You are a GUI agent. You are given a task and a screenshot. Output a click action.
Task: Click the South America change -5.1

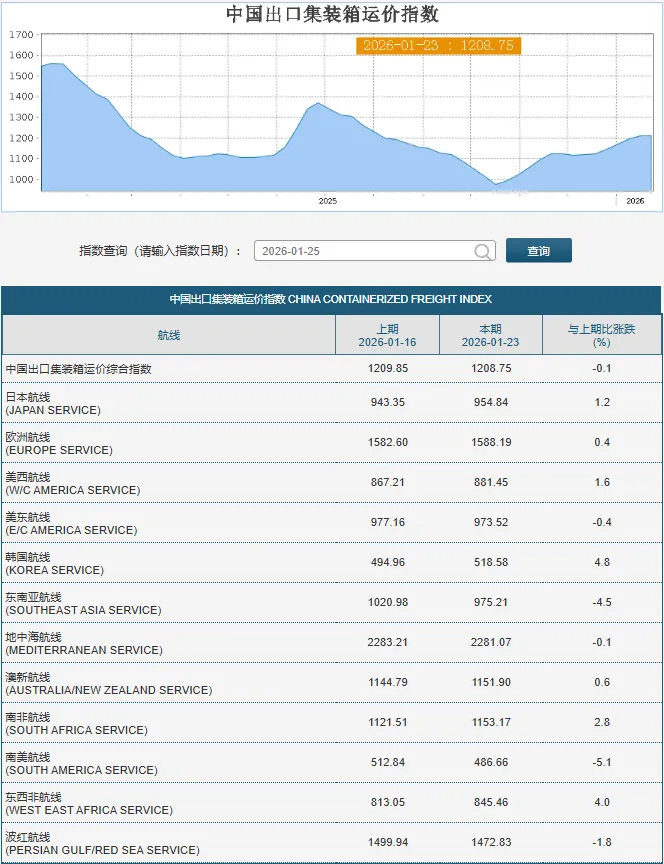(602, 763)
